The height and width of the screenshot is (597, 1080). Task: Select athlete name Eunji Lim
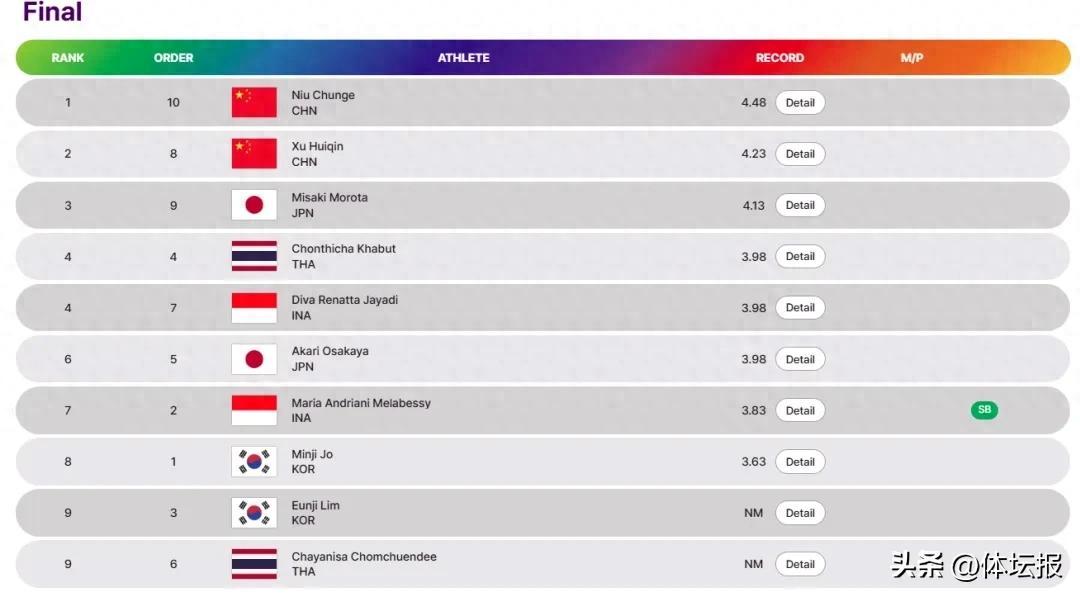[315, 506]
